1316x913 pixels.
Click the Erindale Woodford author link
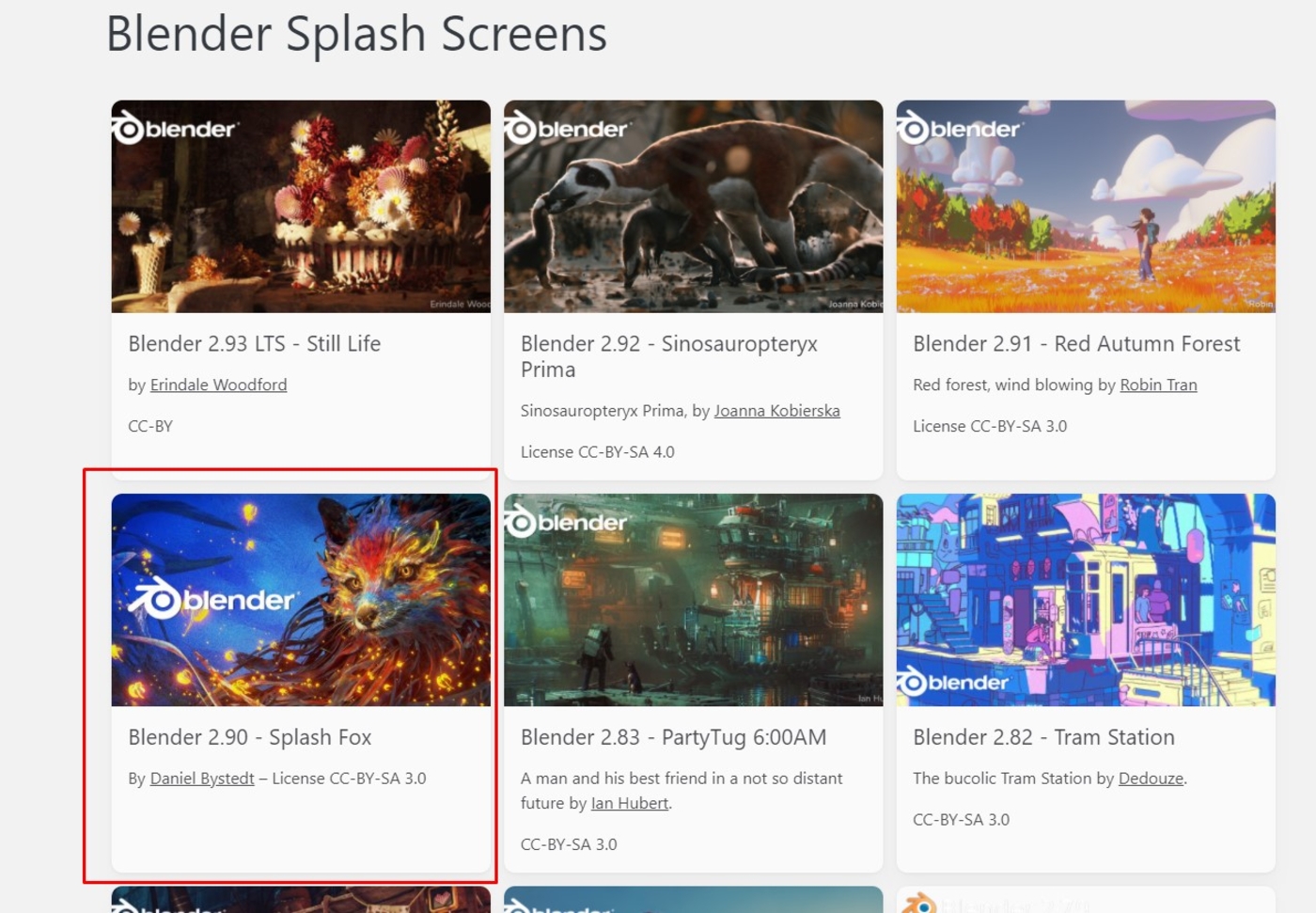[219, 385]
